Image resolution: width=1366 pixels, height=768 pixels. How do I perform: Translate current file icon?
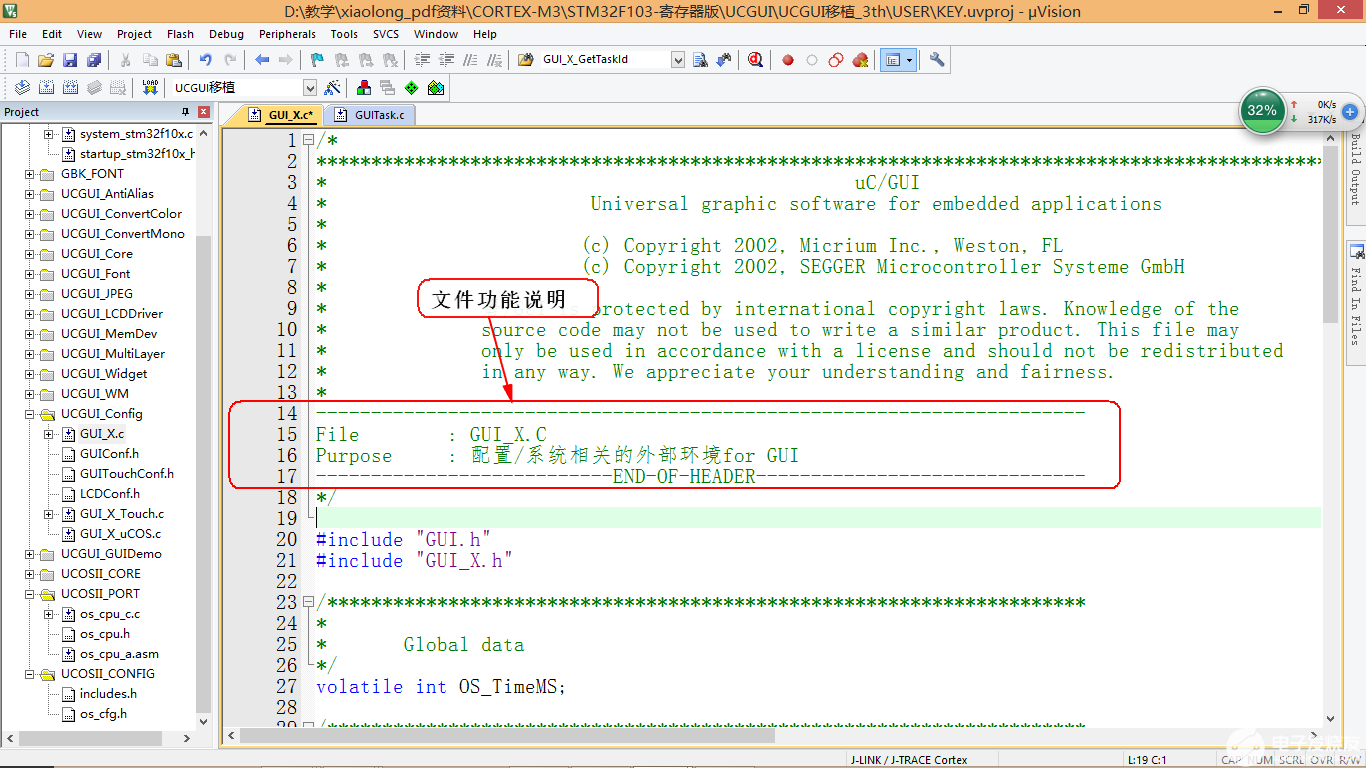click(22, 88)
